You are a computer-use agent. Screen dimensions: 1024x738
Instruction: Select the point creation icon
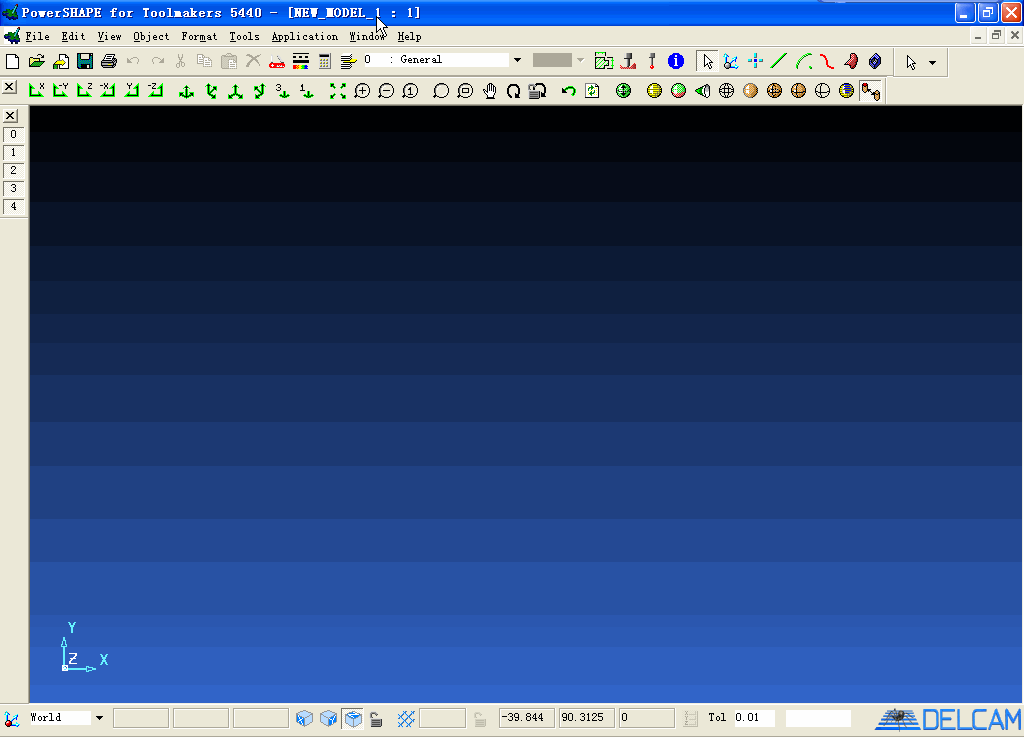coord(756,61)
